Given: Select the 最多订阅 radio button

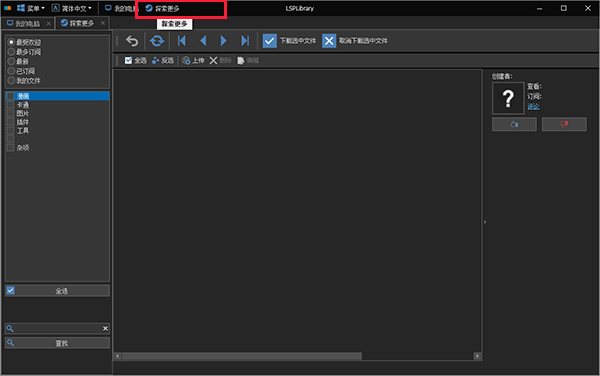Looking at the screenshot, I should [x=11, y=52].
